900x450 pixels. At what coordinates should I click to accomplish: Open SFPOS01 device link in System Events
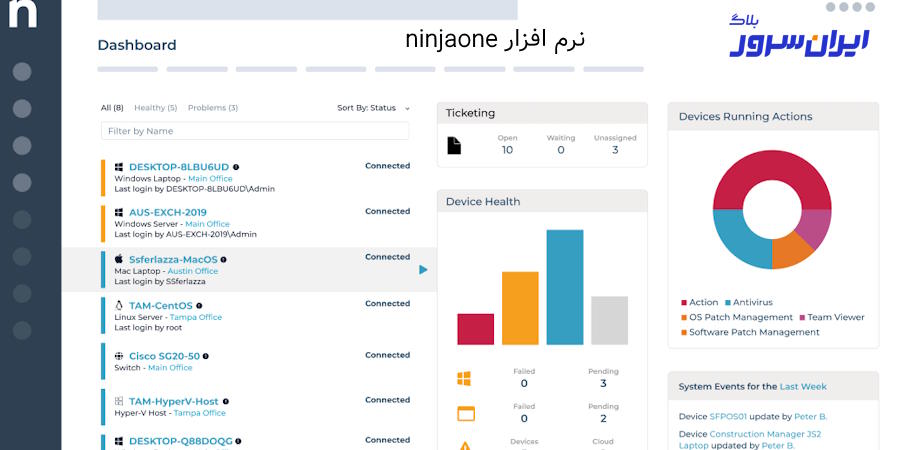click(x=728, y=417)
